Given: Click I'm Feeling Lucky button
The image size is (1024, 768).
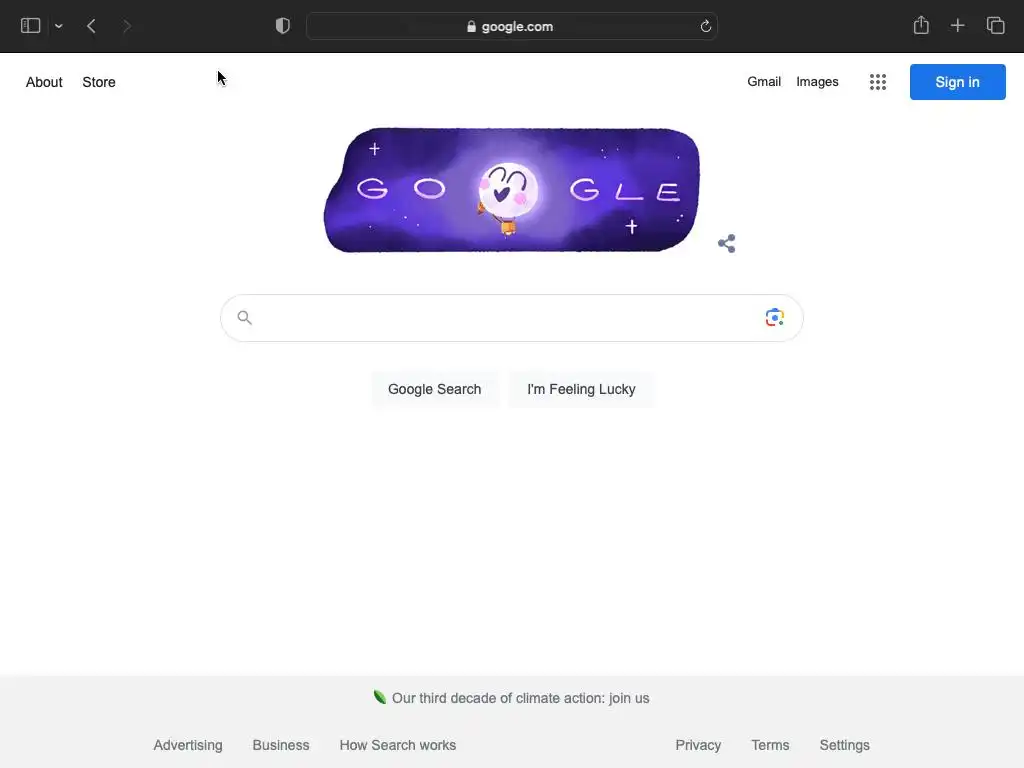Looking at the screenshot, I should coord(581,389).
